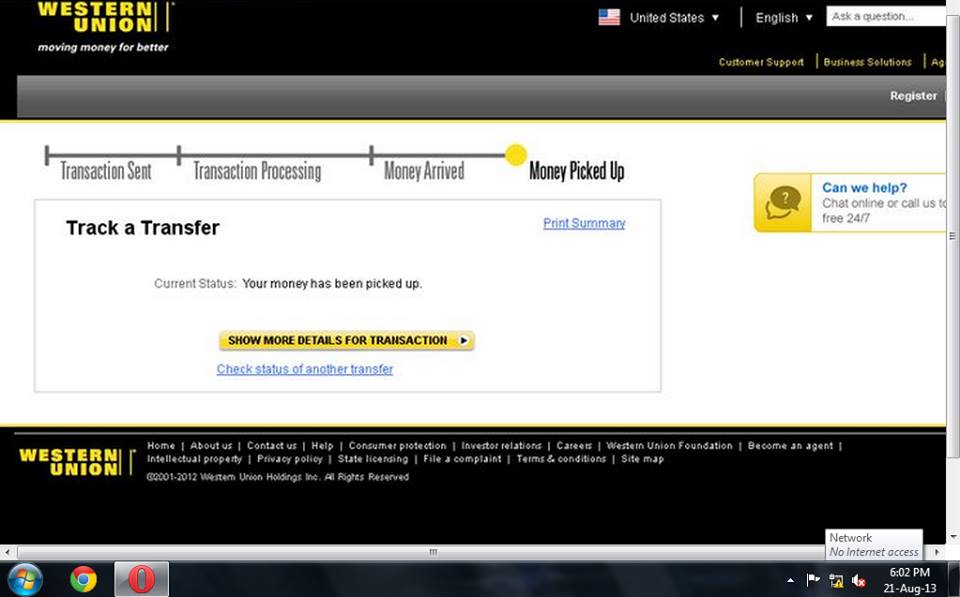Image resolution: width=960 pixels, height=597 pixels.
Task: Open the United States country dropdown
Action: [x=673, y=18]
